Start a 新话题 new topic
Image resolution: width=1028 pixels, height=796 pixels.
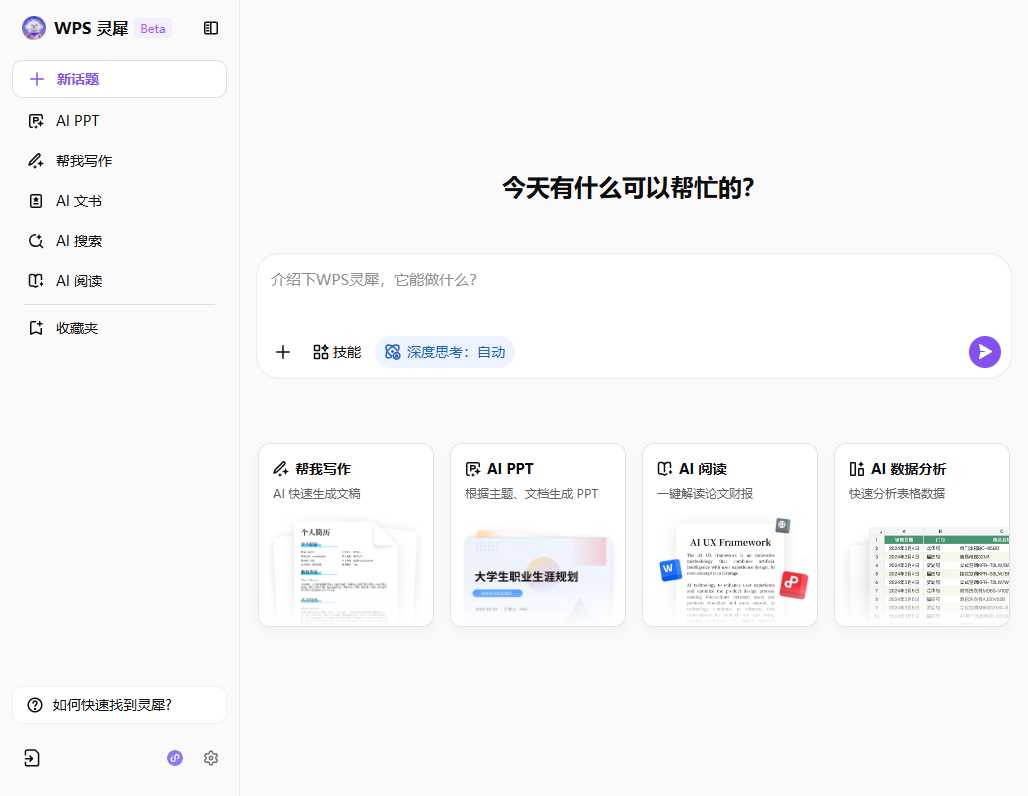click(x=119, y=79)
